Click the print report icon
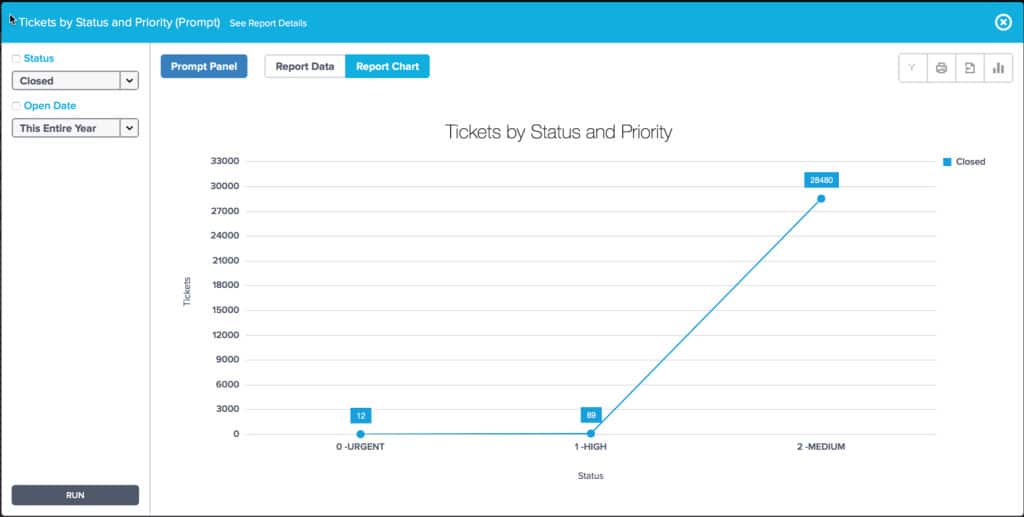Screen dimensions: 1024x517 tap(941, 68)
